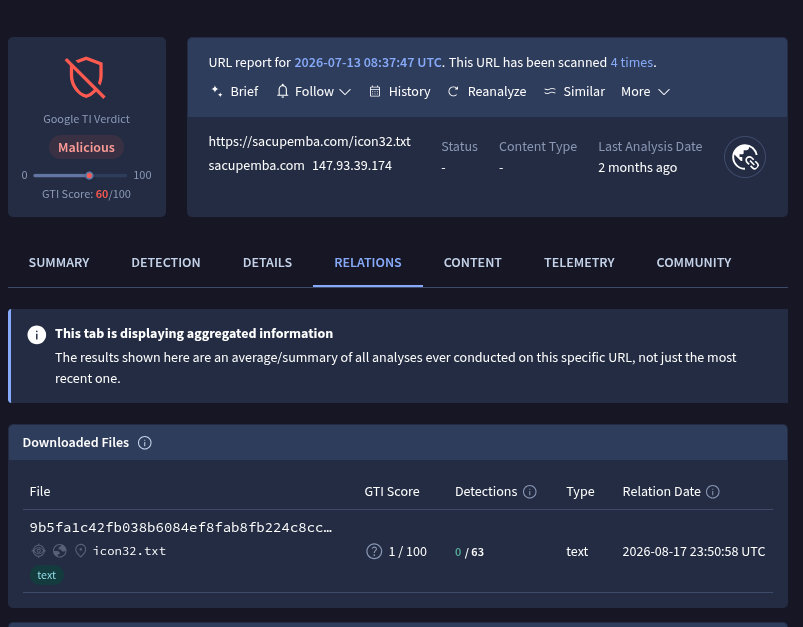
Task: Click the '2 months ago' analysis date
Action: pos(638,168)
